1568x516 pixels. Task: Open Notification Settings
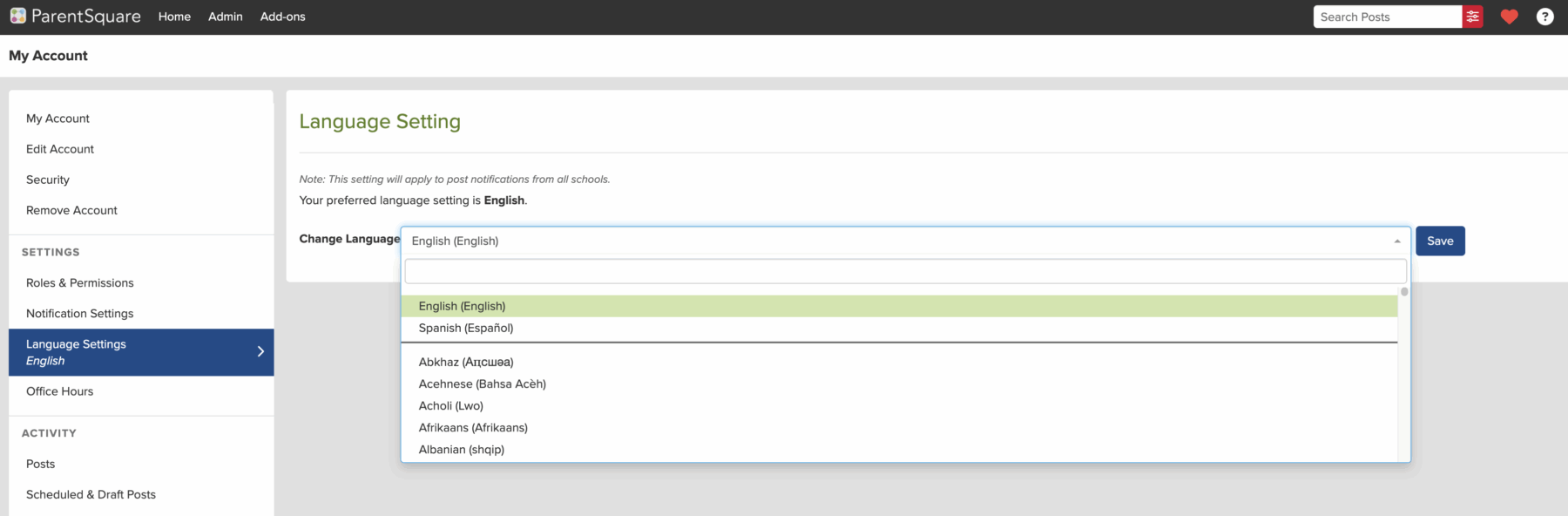[80, 314]
